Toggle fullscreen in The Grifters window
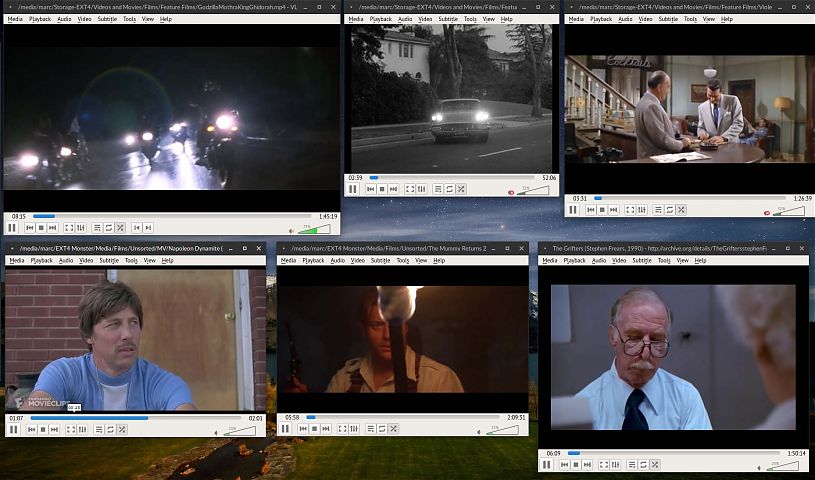This screenshot has width=815, height=480. tap(604, 465)
